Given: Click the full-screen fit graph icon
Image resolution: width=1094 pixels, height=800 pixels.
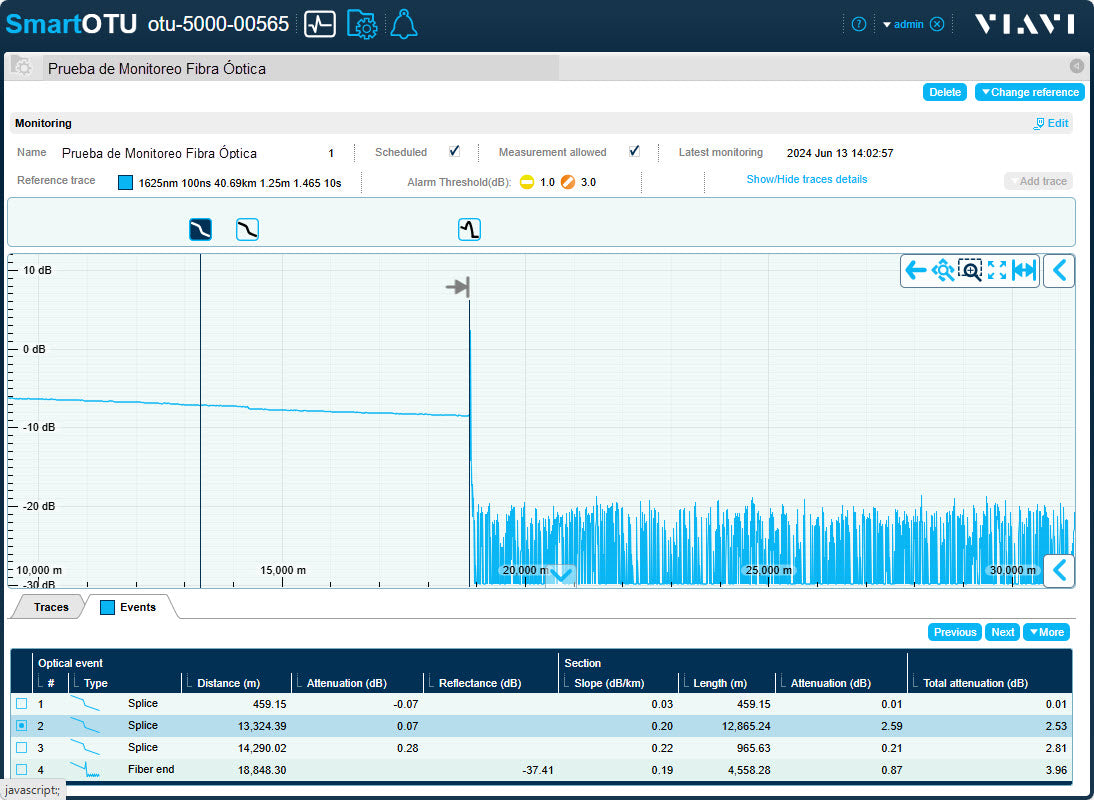Looking at the screenshot, I should pos(997,270).
